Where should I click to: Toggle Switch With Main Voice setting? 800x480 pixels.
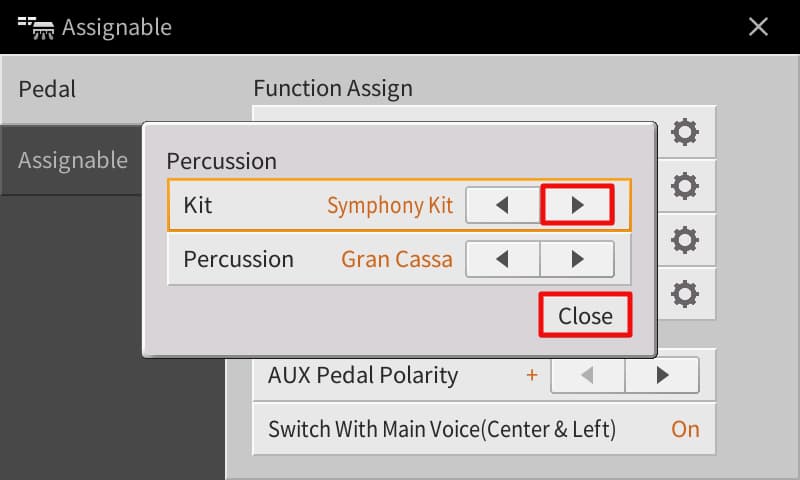(x=685, y=430)
